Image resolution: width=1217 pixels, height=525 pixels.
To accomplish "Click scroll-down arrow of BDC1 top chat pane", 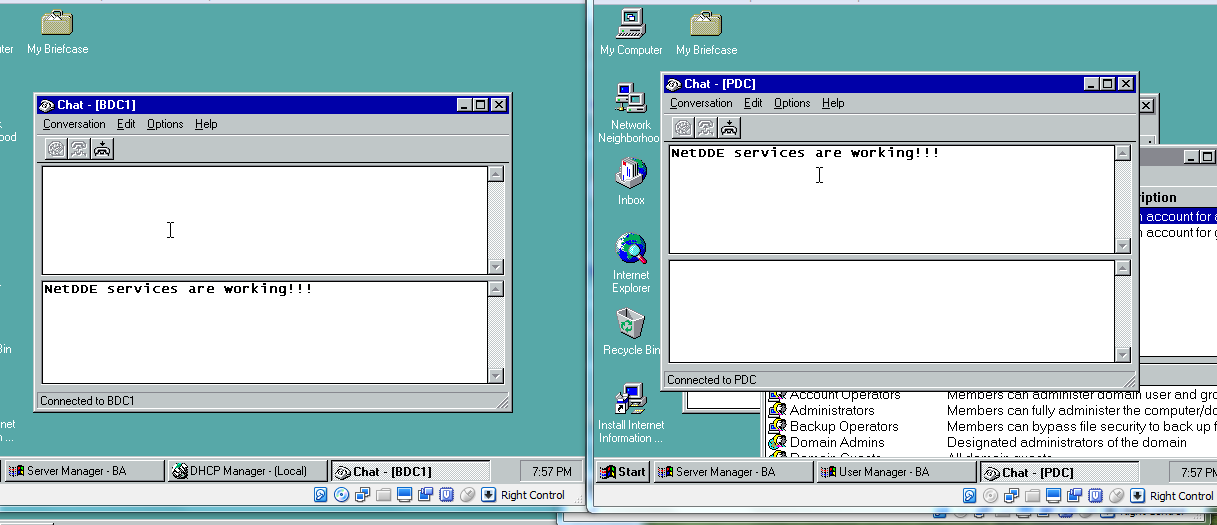I will 496,266.
